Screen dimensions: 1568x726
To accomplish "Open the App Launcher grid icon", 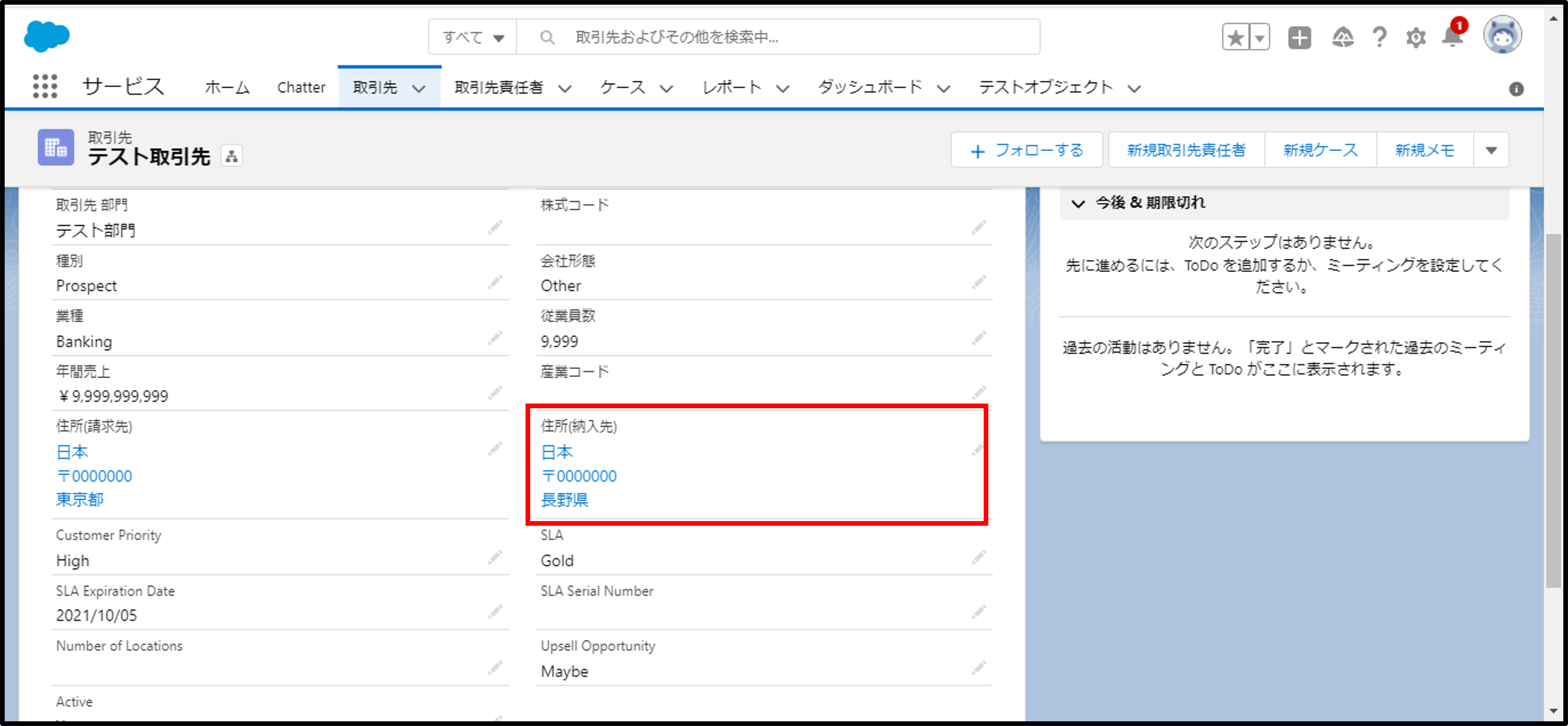I will pyautogui.click(x=44, y=86).
